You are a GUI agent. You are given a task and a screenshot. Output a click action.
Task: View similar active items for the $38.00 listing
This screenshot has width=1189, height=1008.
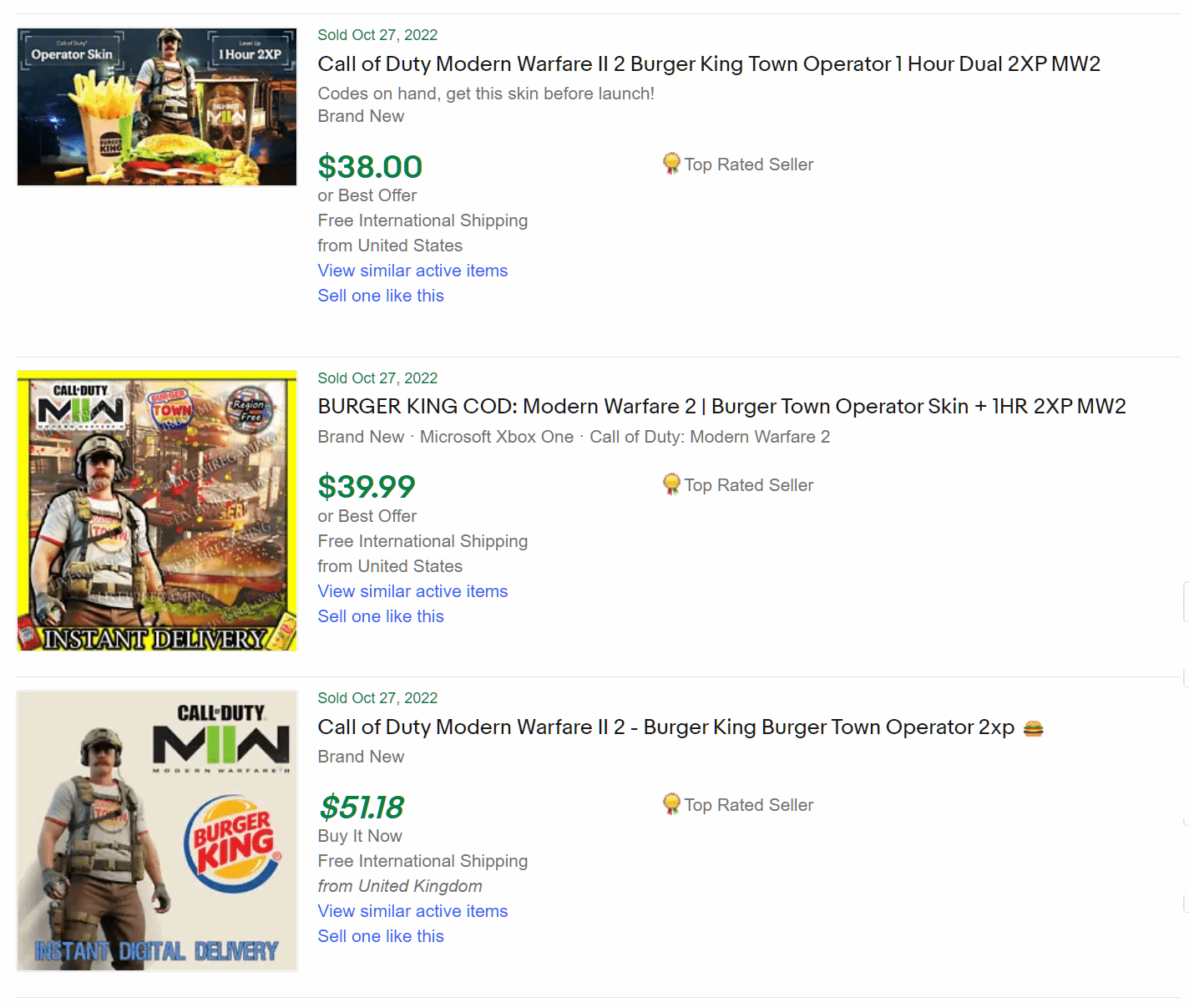coord(412,271)
